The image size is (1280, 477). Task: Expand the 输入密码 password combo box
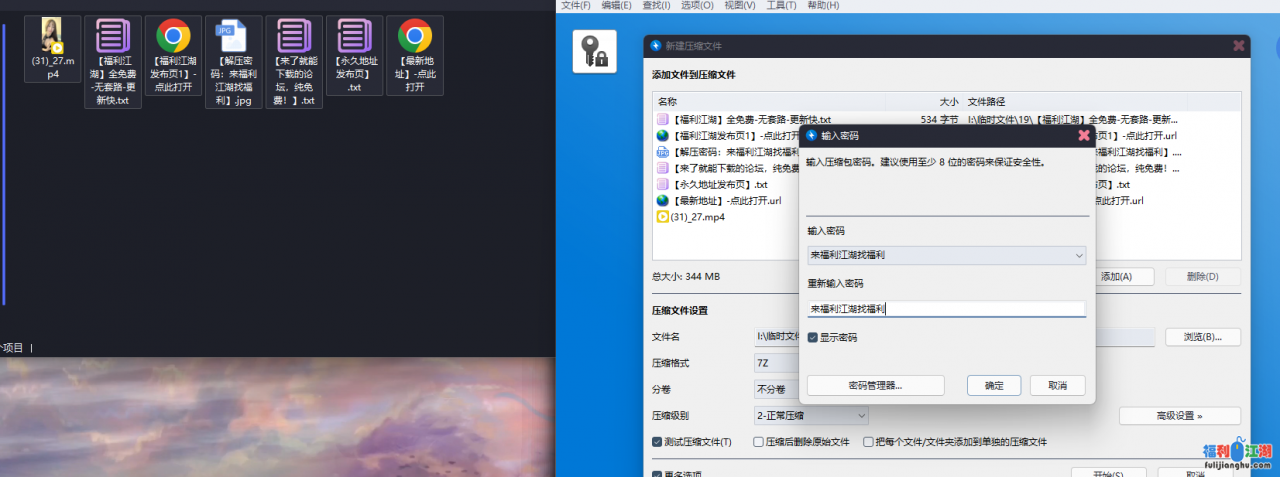click(x=1078, y=256)
